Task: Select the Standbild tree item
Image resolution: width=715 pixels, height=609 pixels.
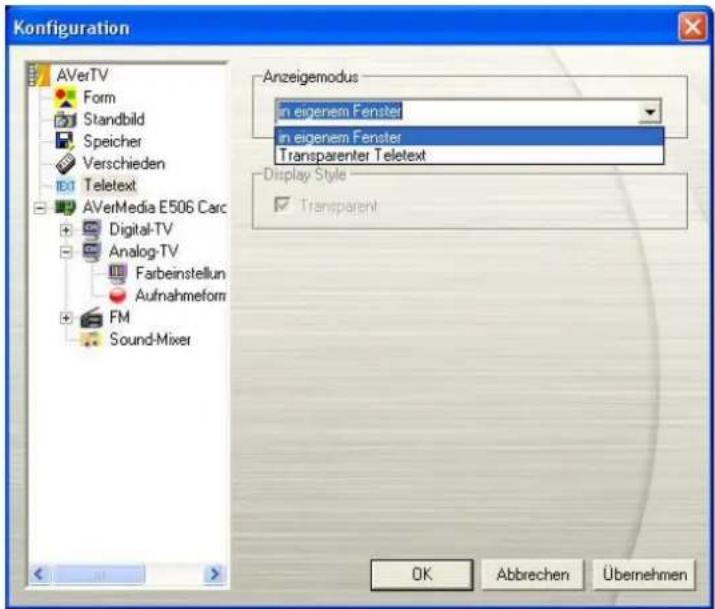Action: [x=114, y=119]
